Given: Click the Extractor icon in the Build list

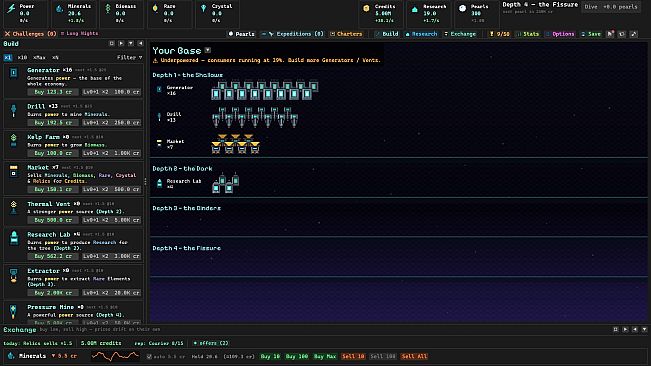Looking at the screenshot, I should [x=14, y=275].
